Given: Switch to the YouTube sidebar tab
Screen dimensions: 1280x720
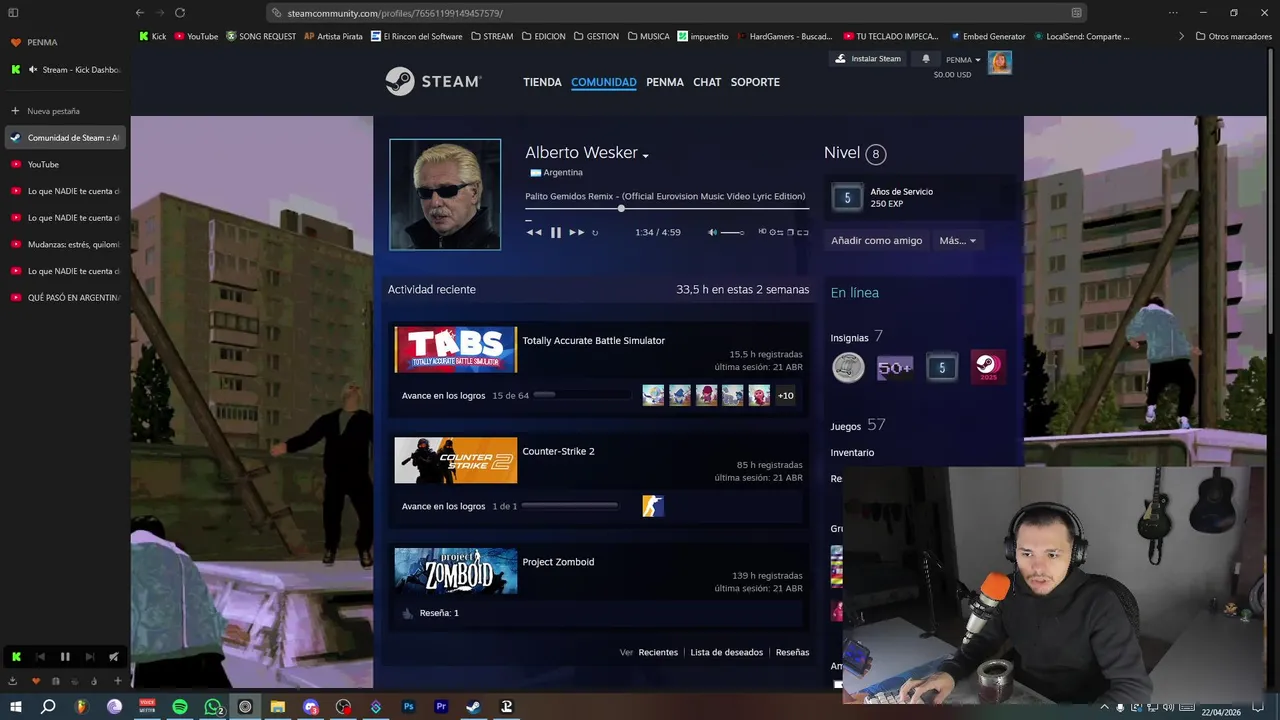Looking at the screenshot, I should (65, 164).
